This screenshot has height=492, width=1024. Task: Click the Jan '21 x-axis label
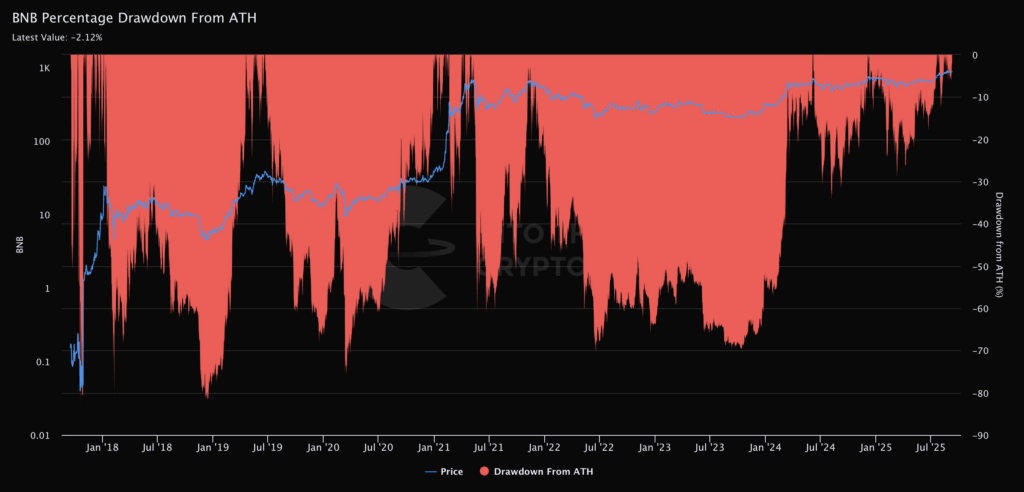click(434, 447)
